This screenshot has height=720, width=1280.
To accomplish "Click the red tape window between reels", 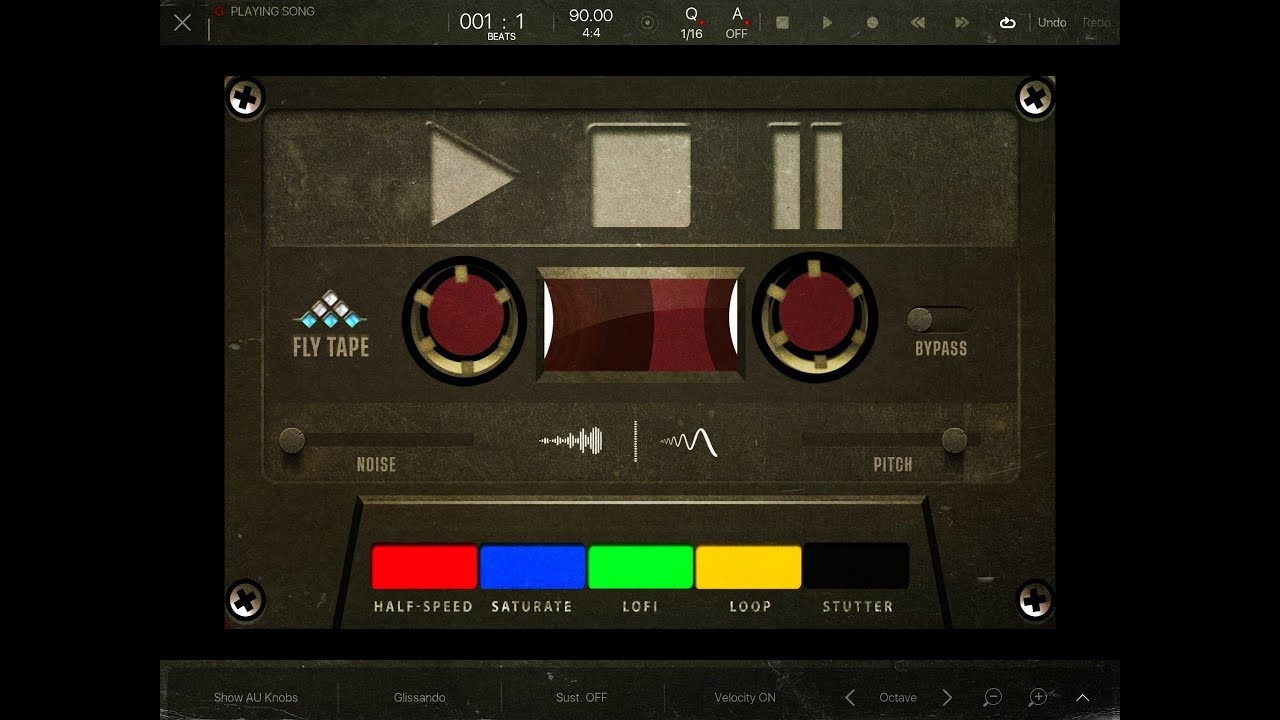I will pos(640,323).
